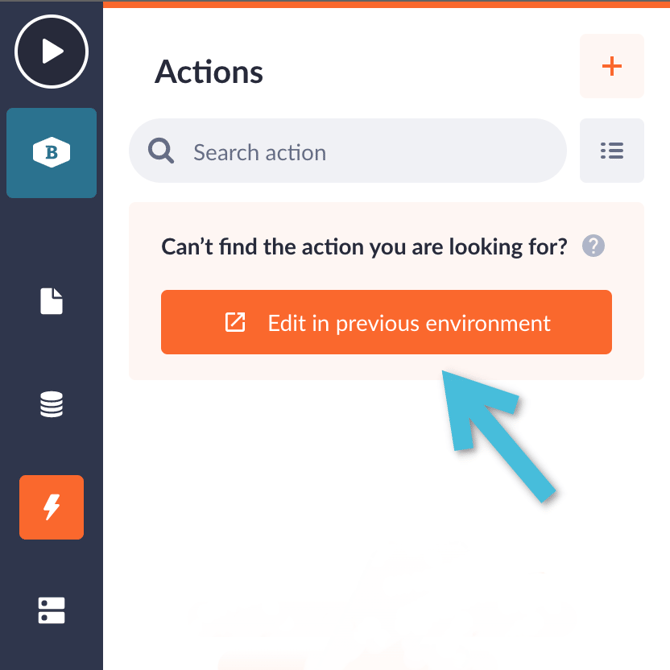The height and width of the screenshot is (670, 670).
Task: Click the thin orange bar atop the panel
Action: pyautogui.click(x=386, y=3)
